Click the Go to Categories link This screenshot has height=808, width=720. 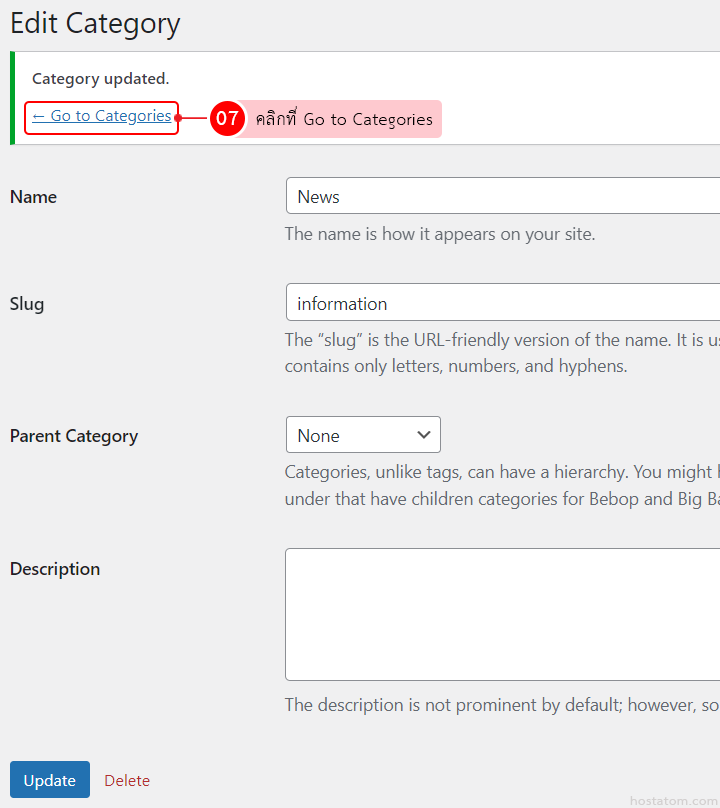coord(101,117)
